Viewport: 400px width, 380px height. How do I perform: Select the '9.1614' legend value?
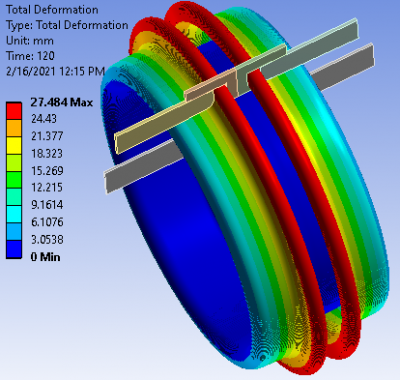[47, 205]
